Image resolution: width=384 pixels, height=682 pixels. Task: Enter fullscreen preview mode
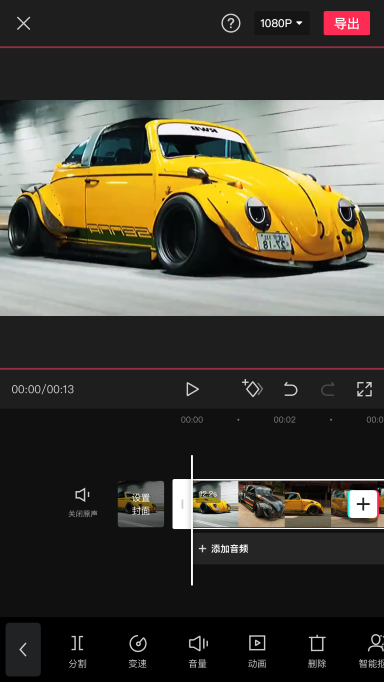pos(364,389)
